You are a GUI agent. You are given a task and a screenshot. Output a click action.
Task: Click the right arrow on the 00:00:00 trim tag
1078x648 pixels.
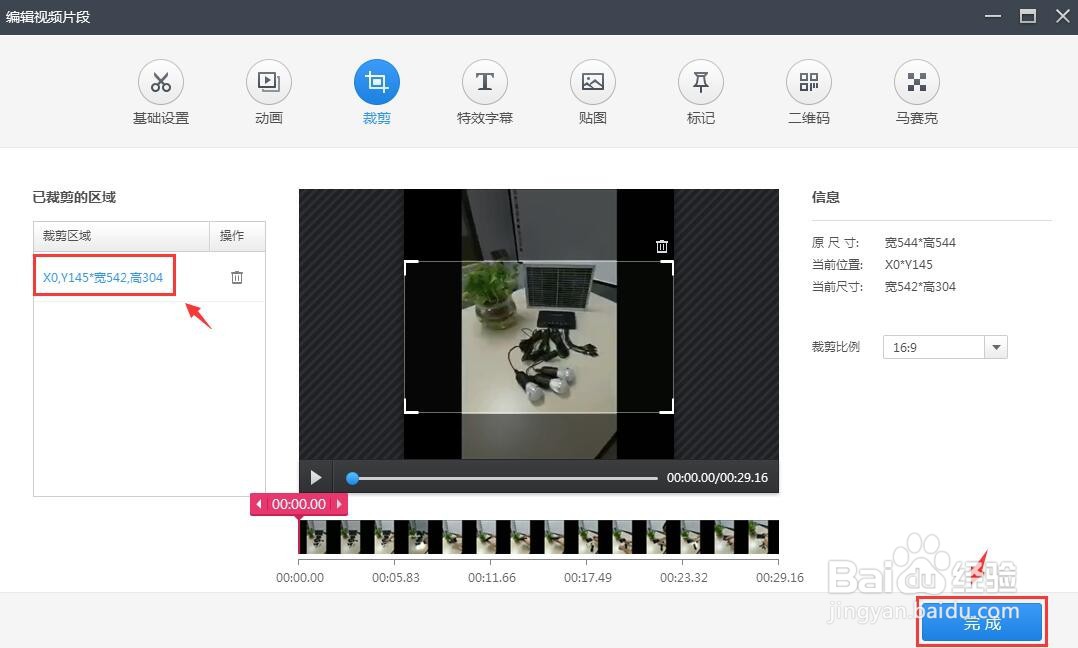(x=341, y=505)
